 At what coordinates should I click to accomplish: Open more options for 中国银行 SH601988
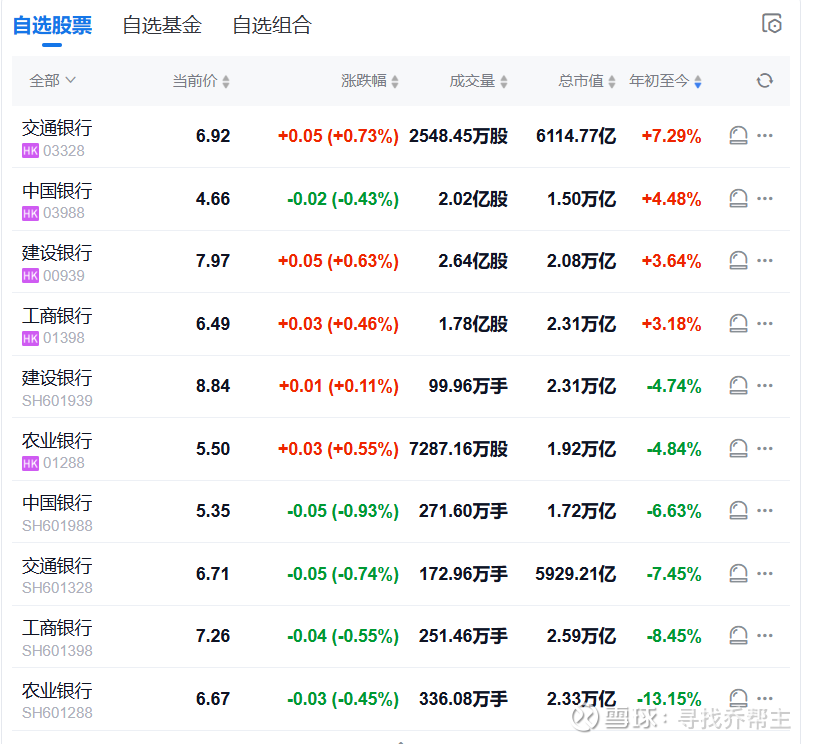[x=765, y=511]
